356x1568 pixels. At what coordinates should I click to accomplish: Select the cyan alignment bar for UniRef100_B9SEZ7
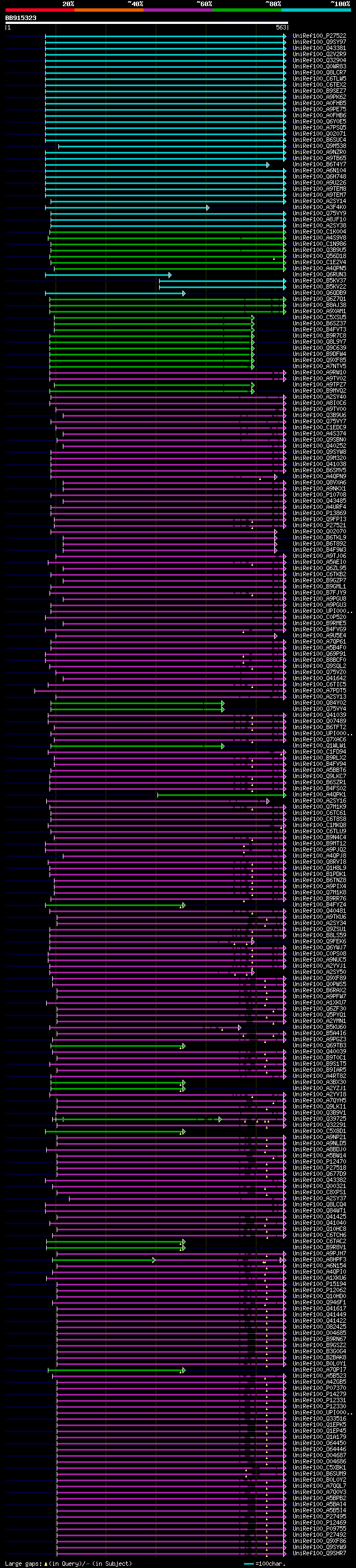[166, 91]
